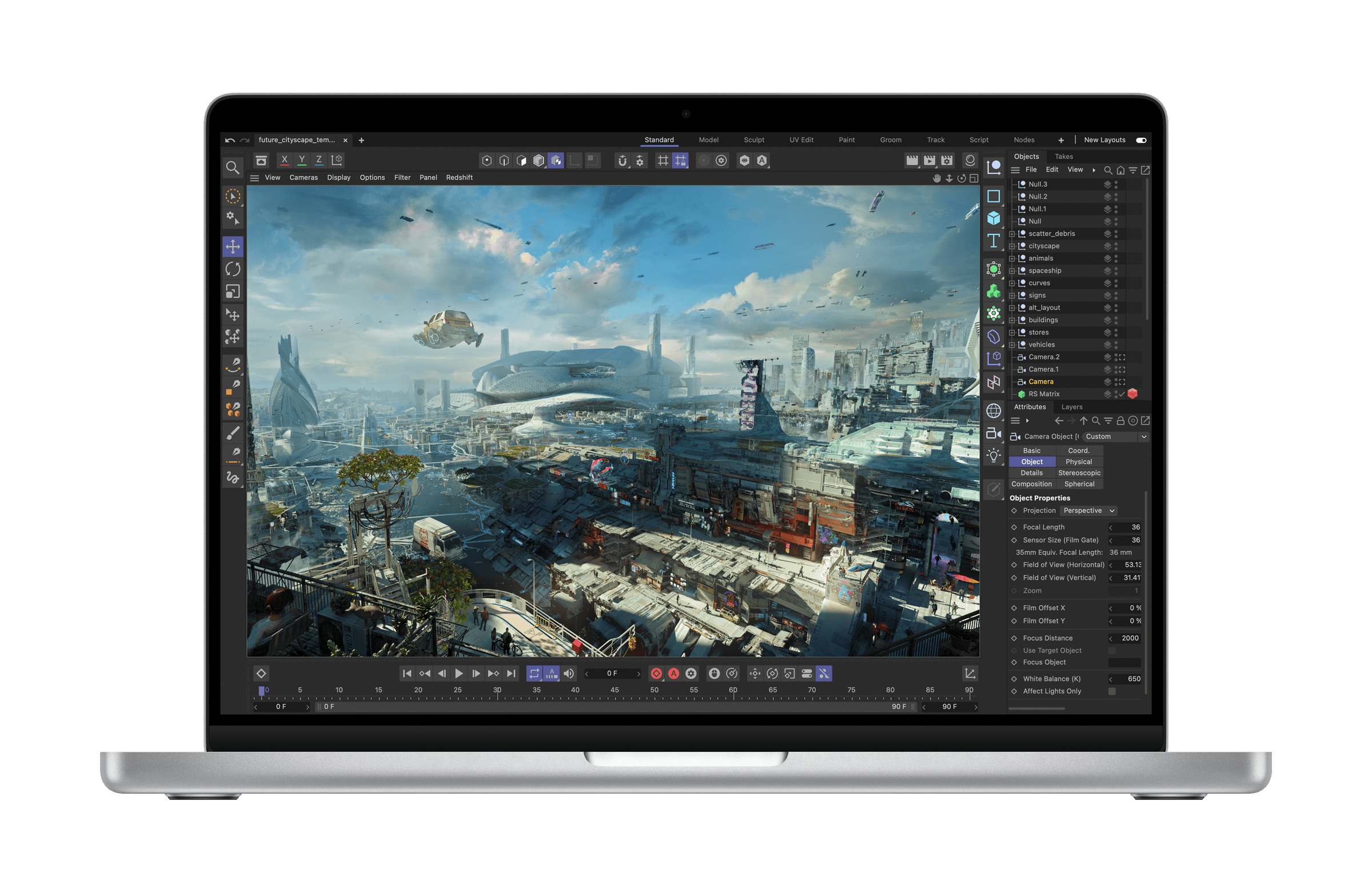The width and height of the screenshot is (1372, 892).
Task: Add a Cube primitive object
Action: (x=993, y=218)
